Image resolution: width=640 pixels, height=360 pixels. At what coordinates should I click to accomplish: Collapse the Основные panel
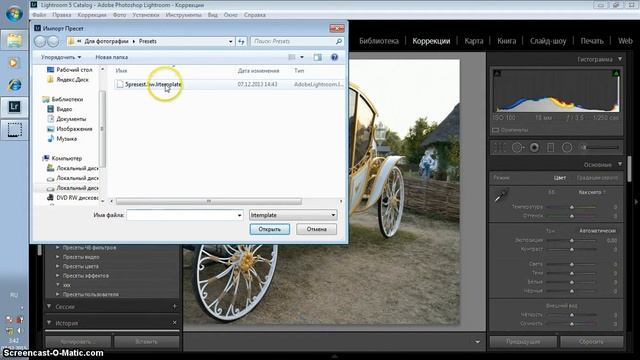tap(620, 164)
